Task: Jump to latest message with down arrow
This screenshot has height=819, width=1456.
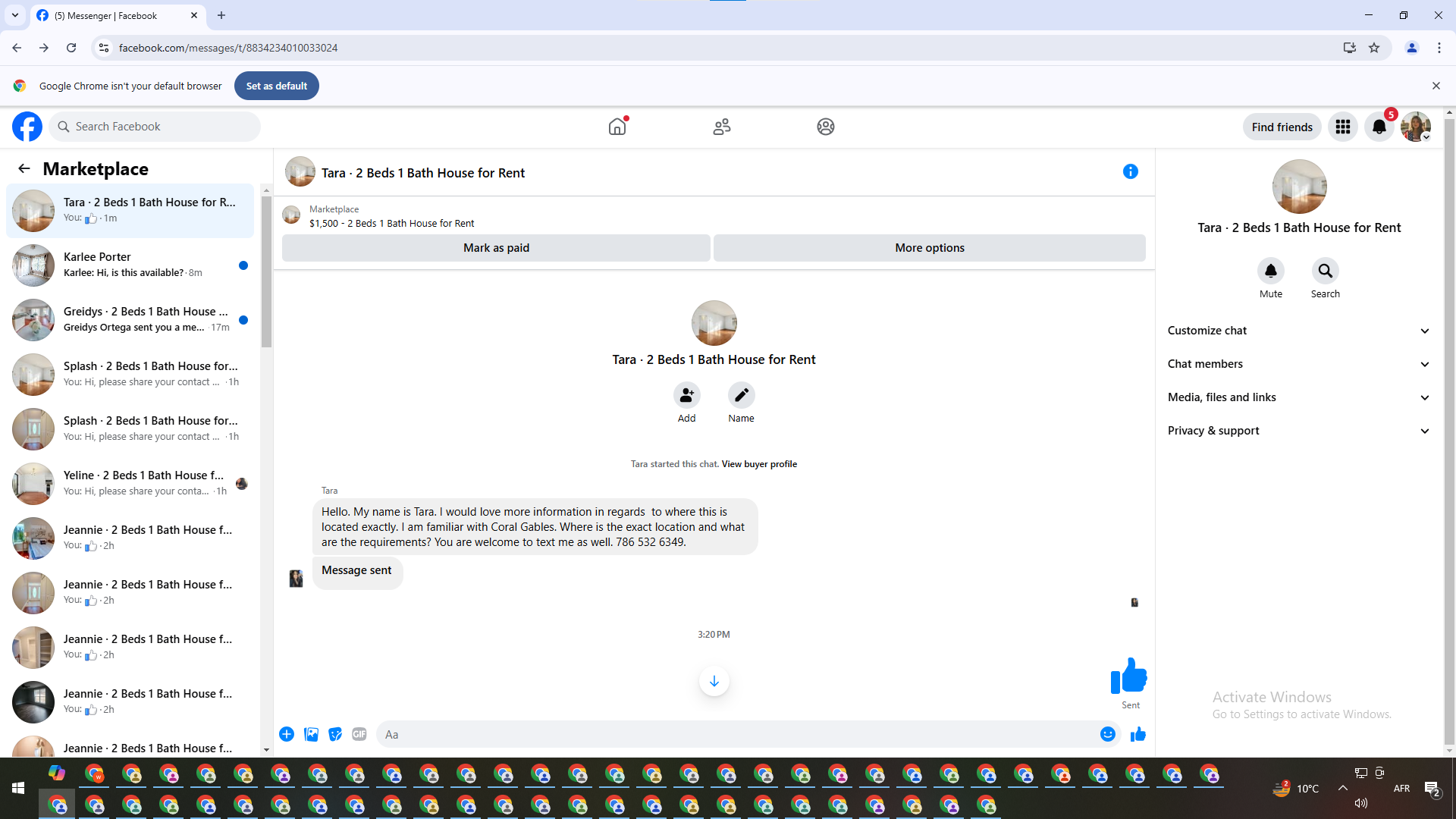Action: coord(714,681)
